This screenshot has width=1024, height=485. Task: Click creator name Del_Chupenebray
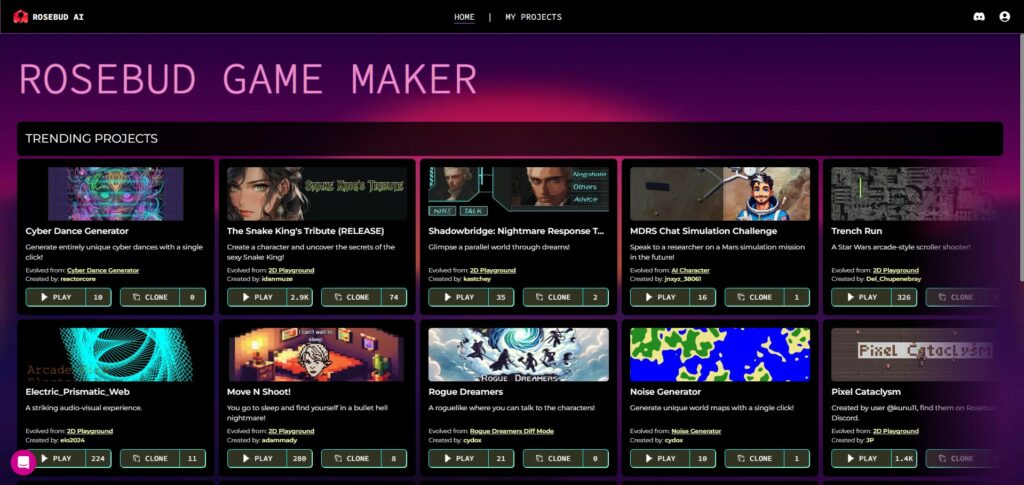point(893,279)
